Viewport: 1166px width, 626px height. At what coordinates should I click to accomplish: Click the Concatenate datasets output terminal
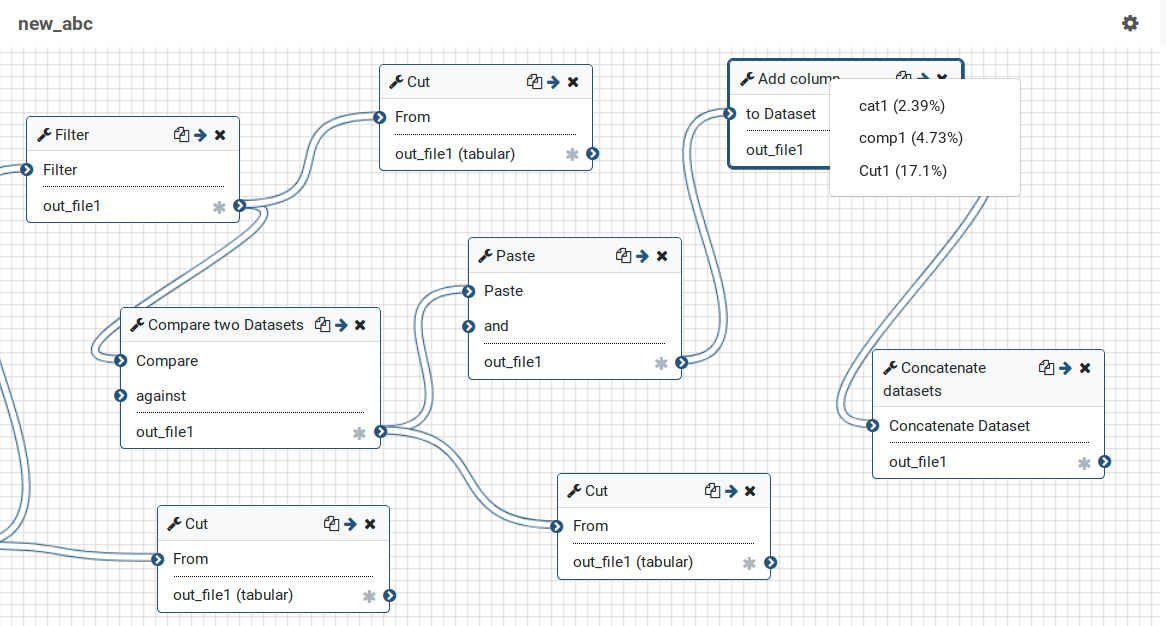coord(1104,462)
